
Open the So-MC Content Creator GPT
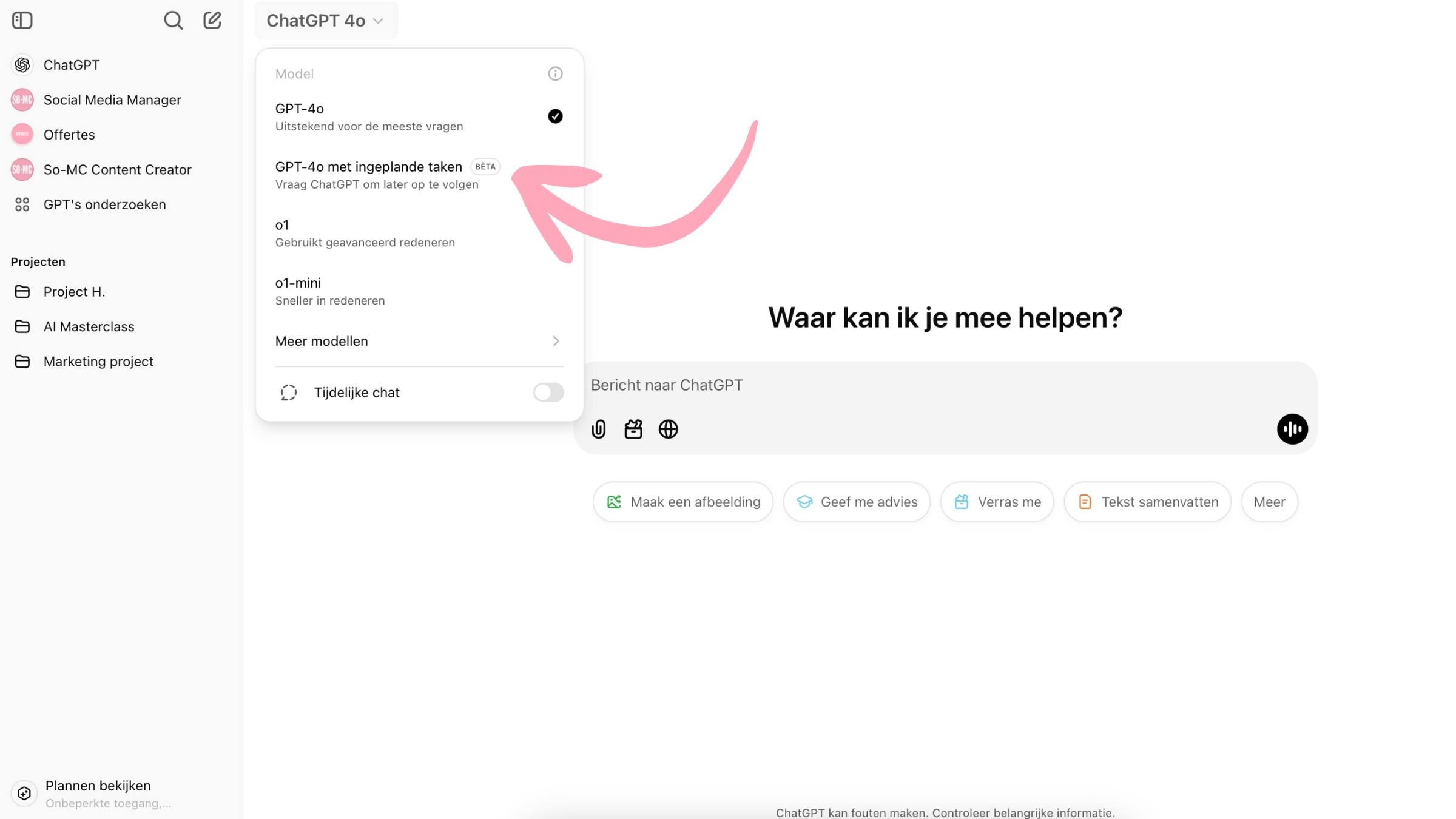(x=121, y=170)
